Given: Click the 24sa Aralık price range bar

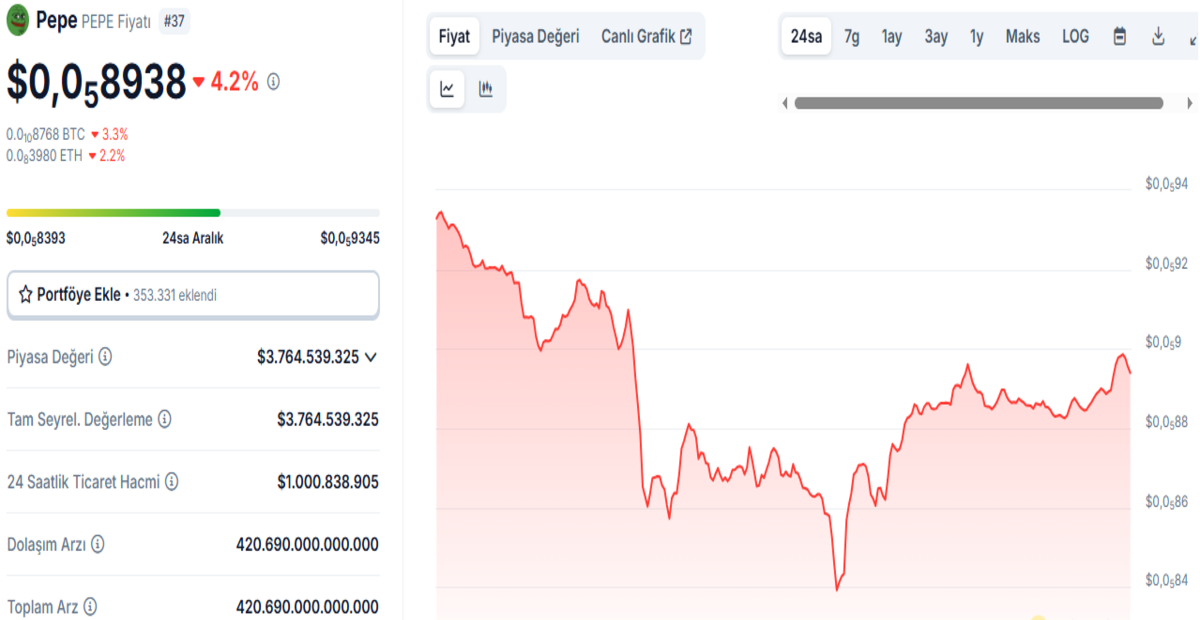Looking at the screenshot, I should (x=193, y=213).
